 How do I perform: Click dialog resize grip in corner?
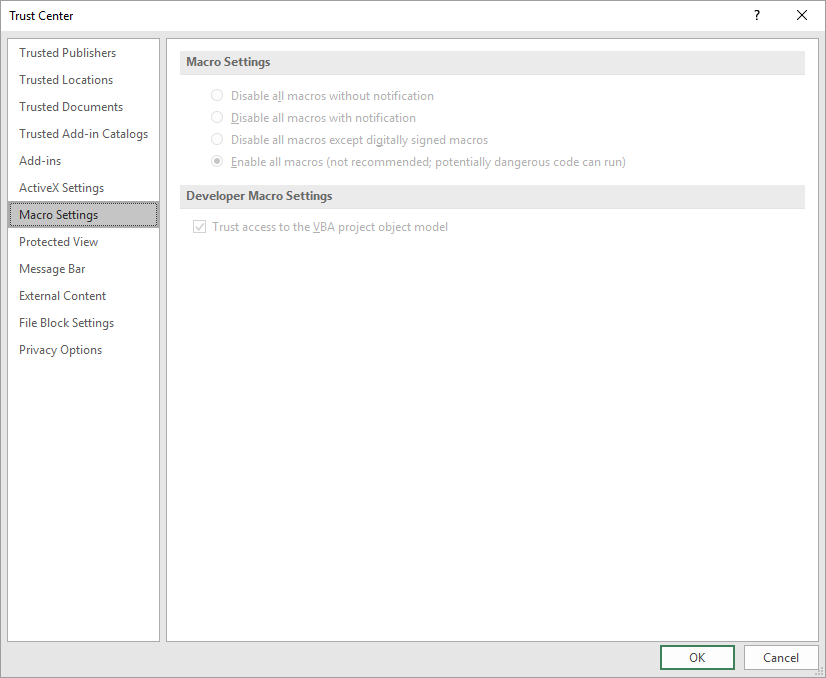pos(820,672)
